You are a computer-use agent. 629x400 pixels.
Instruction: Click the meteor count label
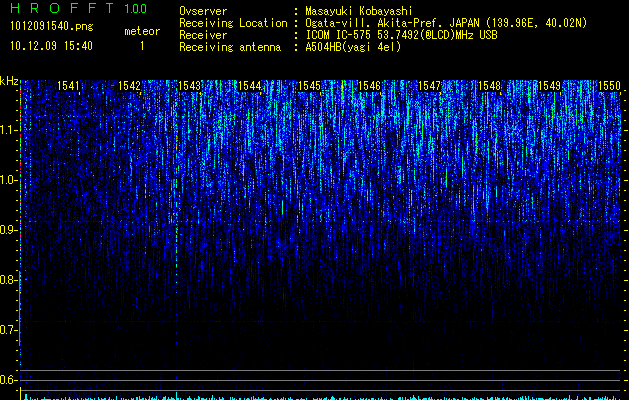click(x=142, y=31)
